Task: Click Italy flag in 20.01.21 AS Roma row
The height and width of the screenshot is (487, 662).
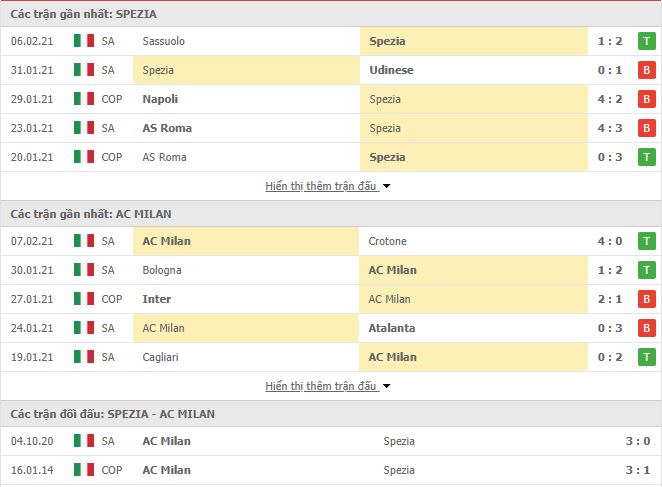Action: pyautogui.click(x=84, y=157)
